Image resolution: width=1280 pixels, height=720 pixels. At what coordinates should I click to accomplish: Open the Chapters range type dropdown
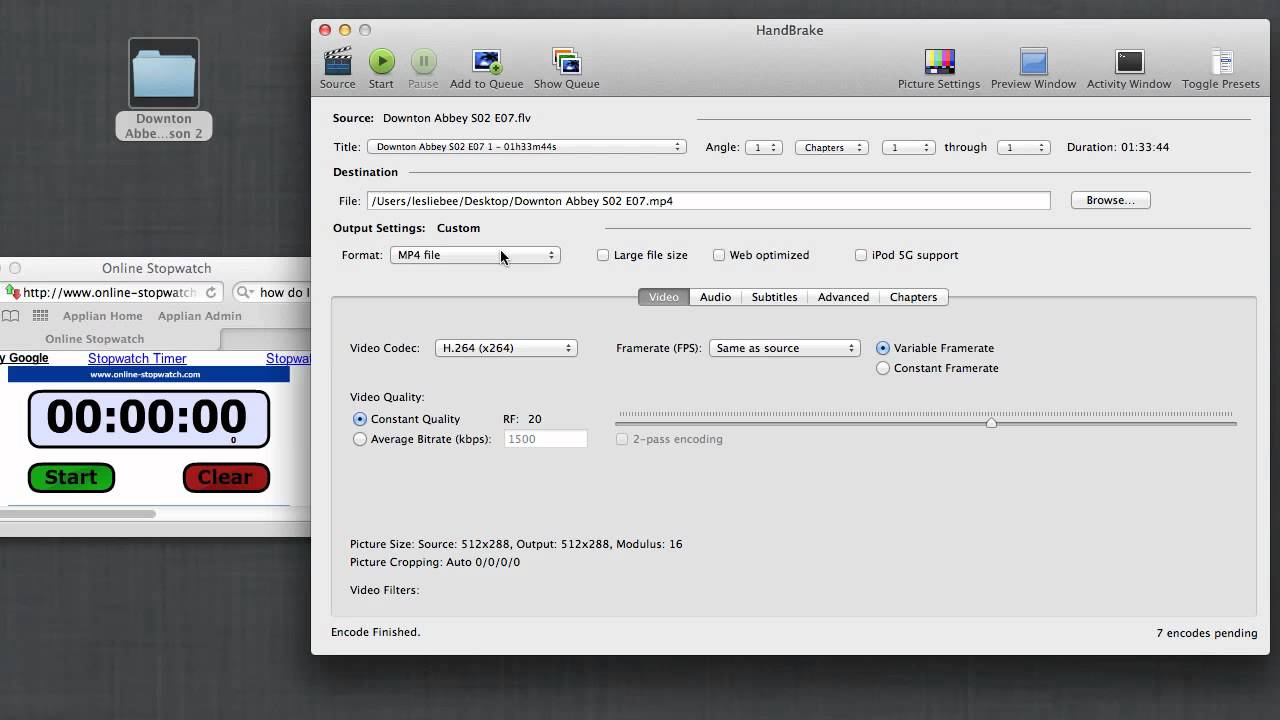pyautogui.click(x=831, y=147)
